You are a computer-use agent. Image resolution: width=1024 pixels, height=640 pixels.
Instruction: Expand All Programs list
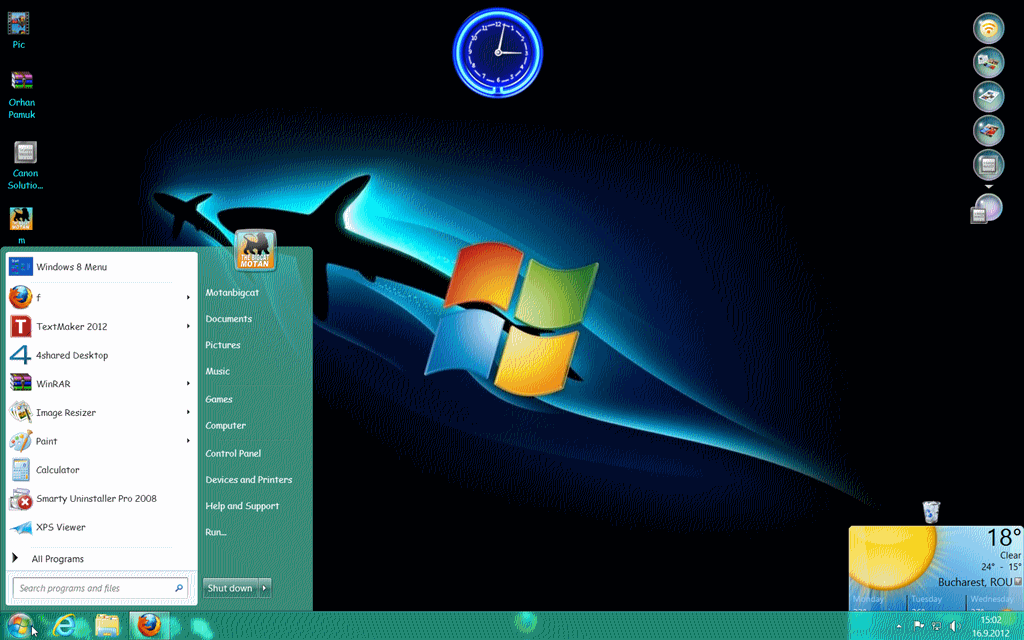102,558
